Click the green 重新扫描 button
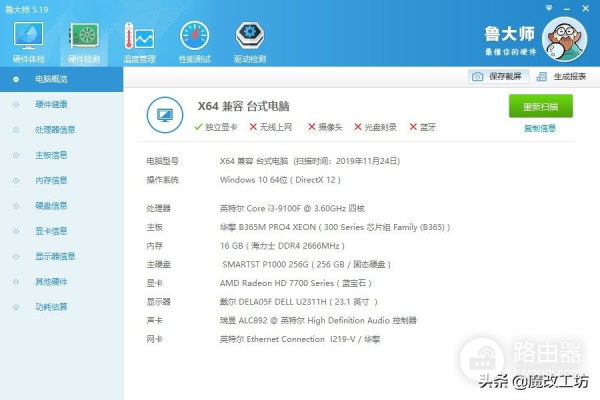Screen dimensions: 600x400 click(541, 106)
